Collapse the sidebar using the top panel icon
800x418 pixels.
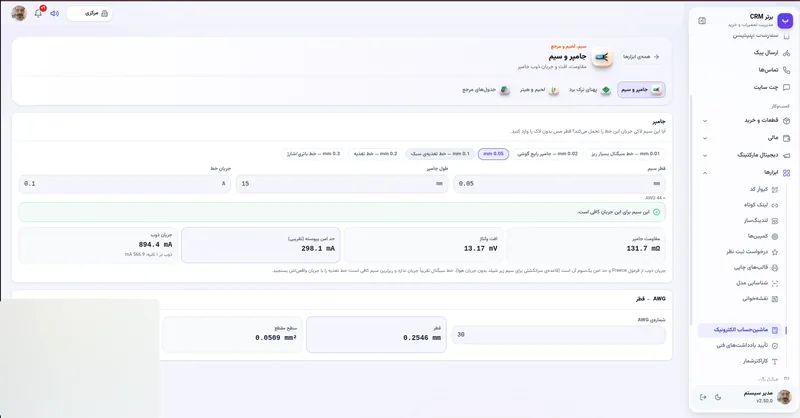click(x=702, y=21)
